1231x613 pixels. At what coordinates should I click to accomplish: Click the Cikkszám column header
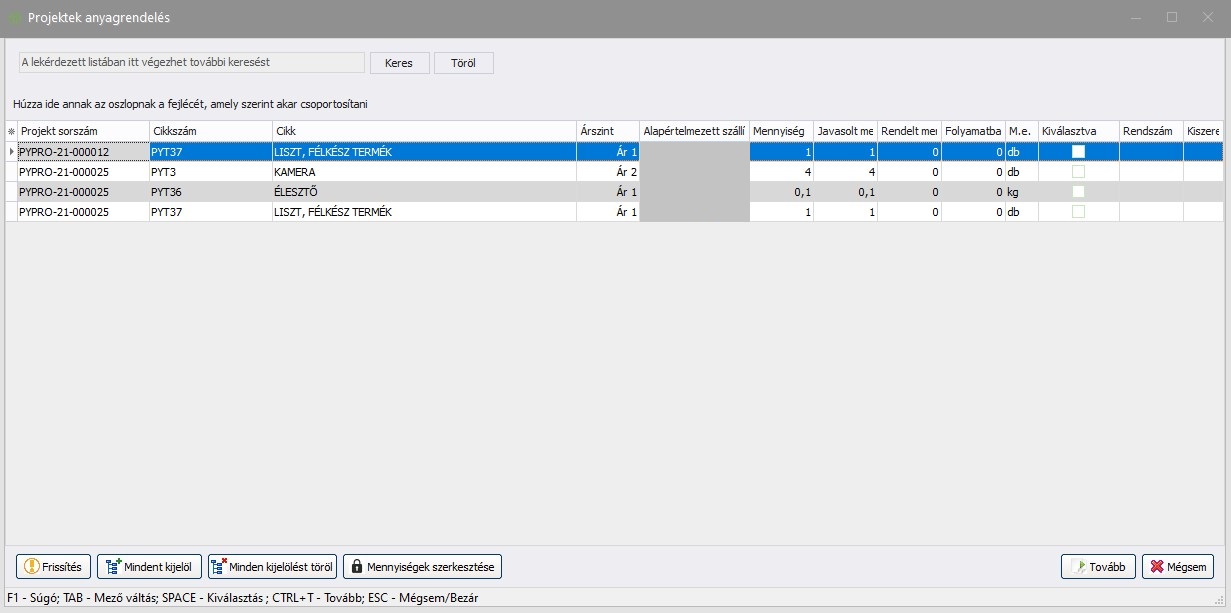tap(210, 132)
